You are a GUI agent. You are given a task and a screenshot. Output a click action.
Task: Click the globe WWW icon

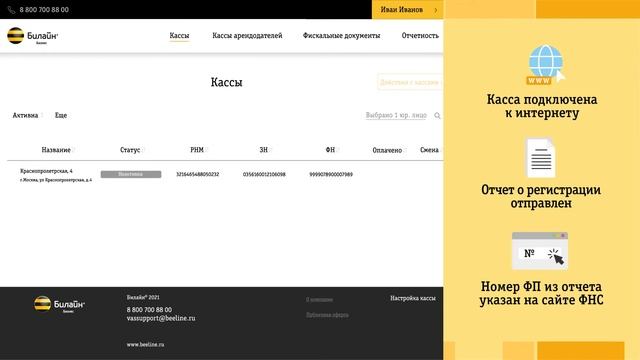click(x=546, y=64)
